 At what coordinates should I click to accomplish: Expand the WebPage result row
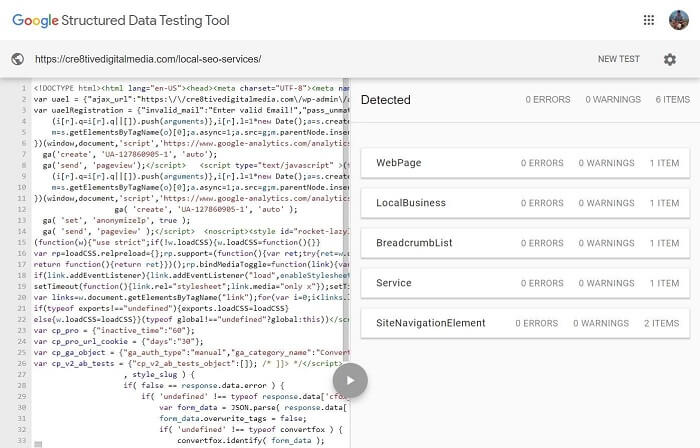tap(525, 163)
